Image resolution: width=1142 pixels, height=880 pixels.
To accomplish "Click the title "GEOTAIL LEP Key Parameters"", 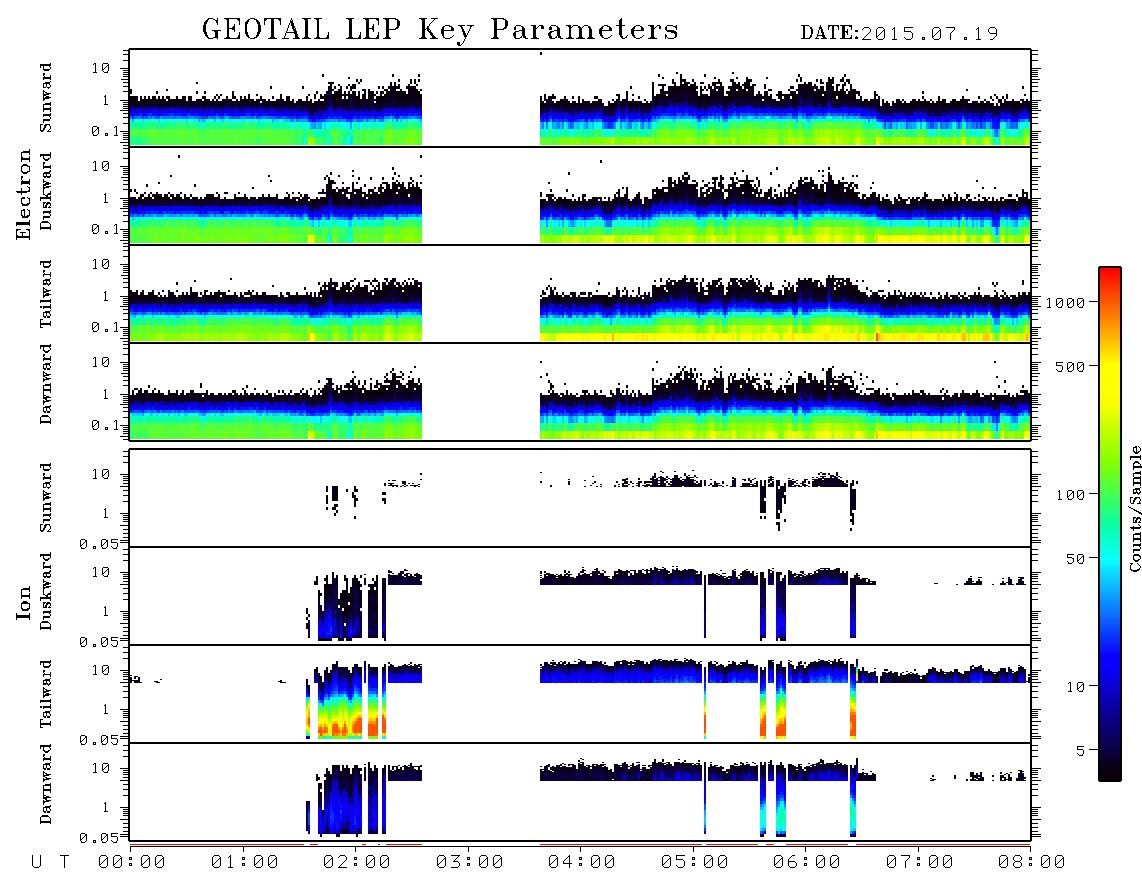I will point(441,30).
